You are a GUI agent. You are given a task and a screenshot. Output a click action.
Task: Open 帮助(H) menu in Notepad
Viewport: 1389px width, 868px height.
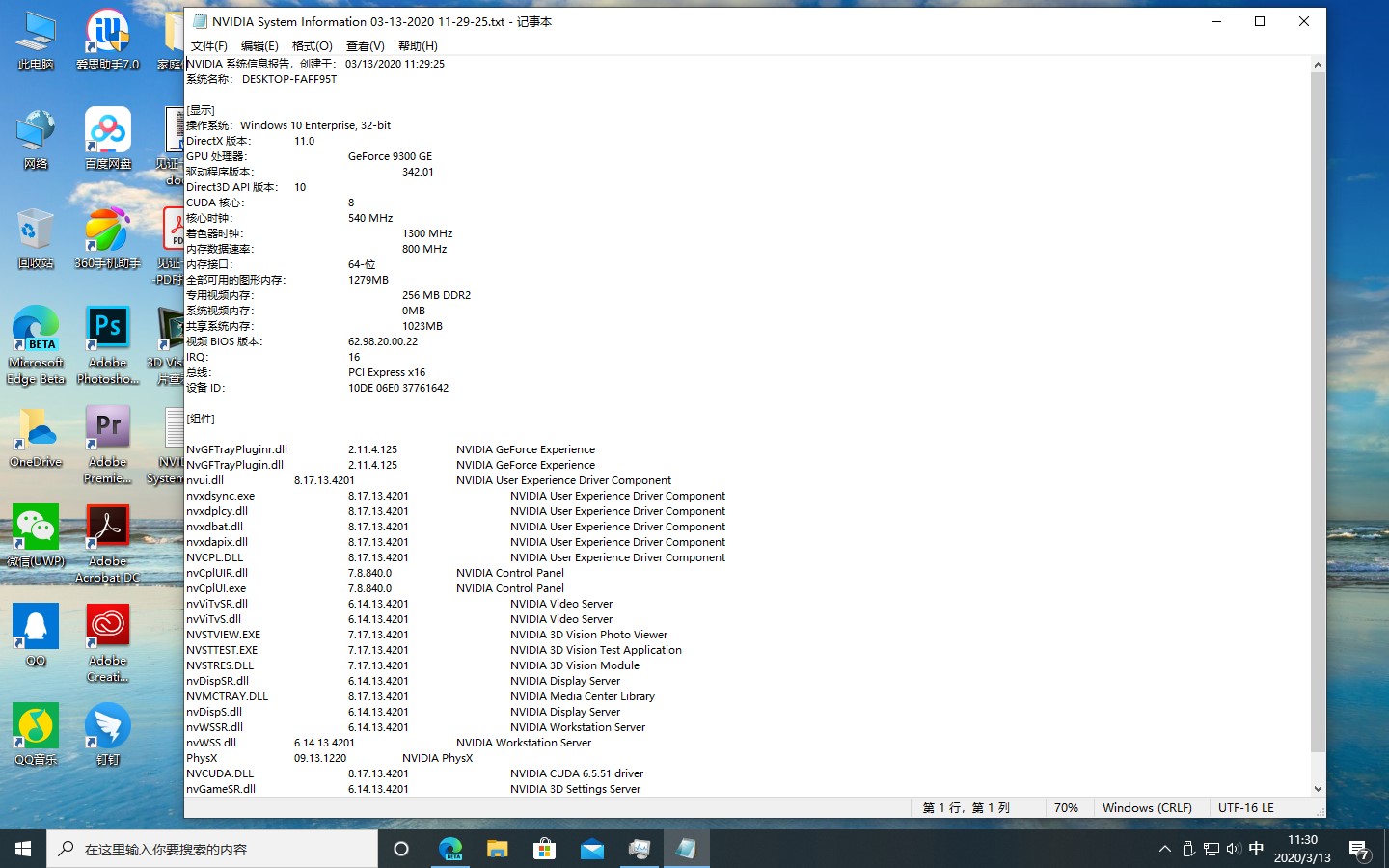tap(418, 46)
